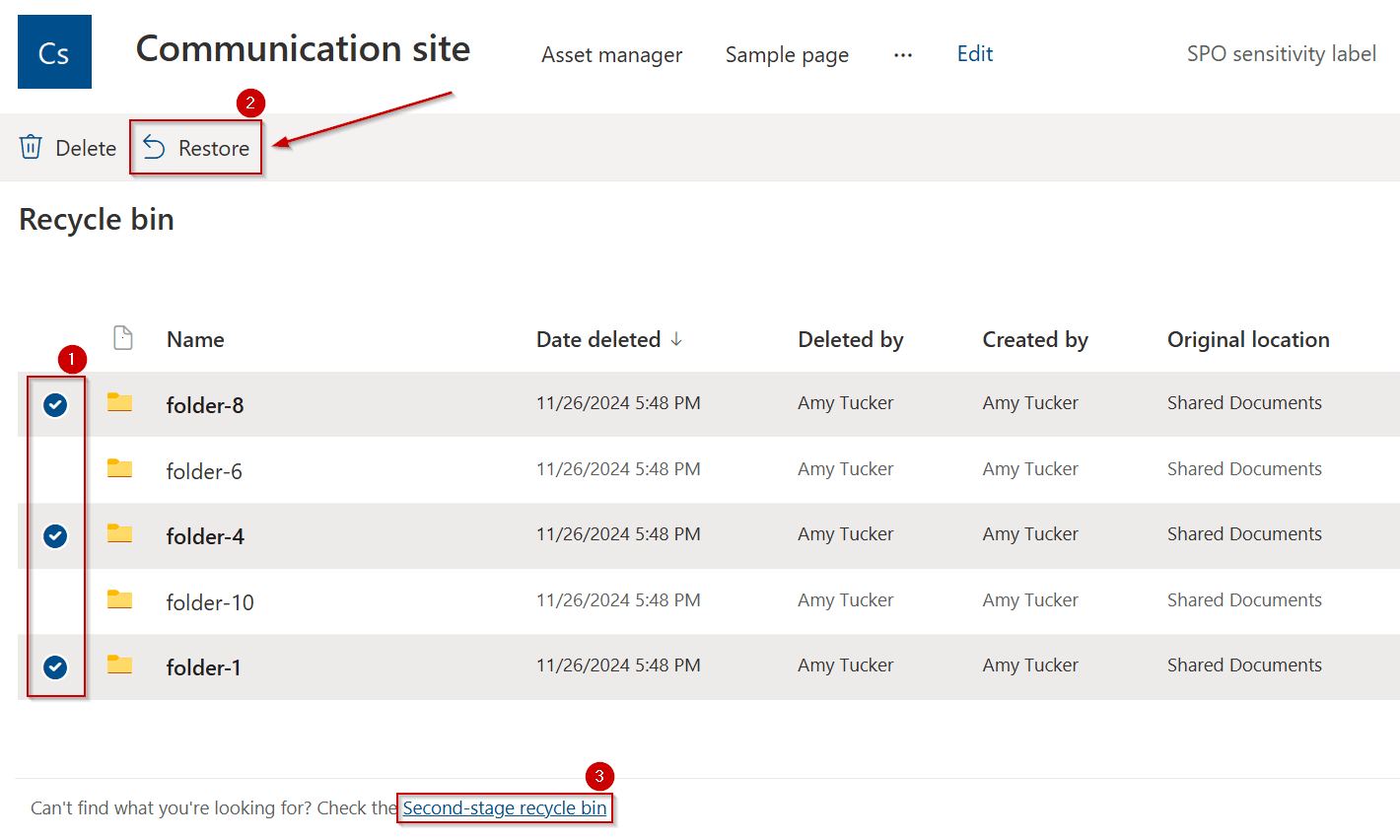Click the folder icon beside folder-1

tap(119, 666)
